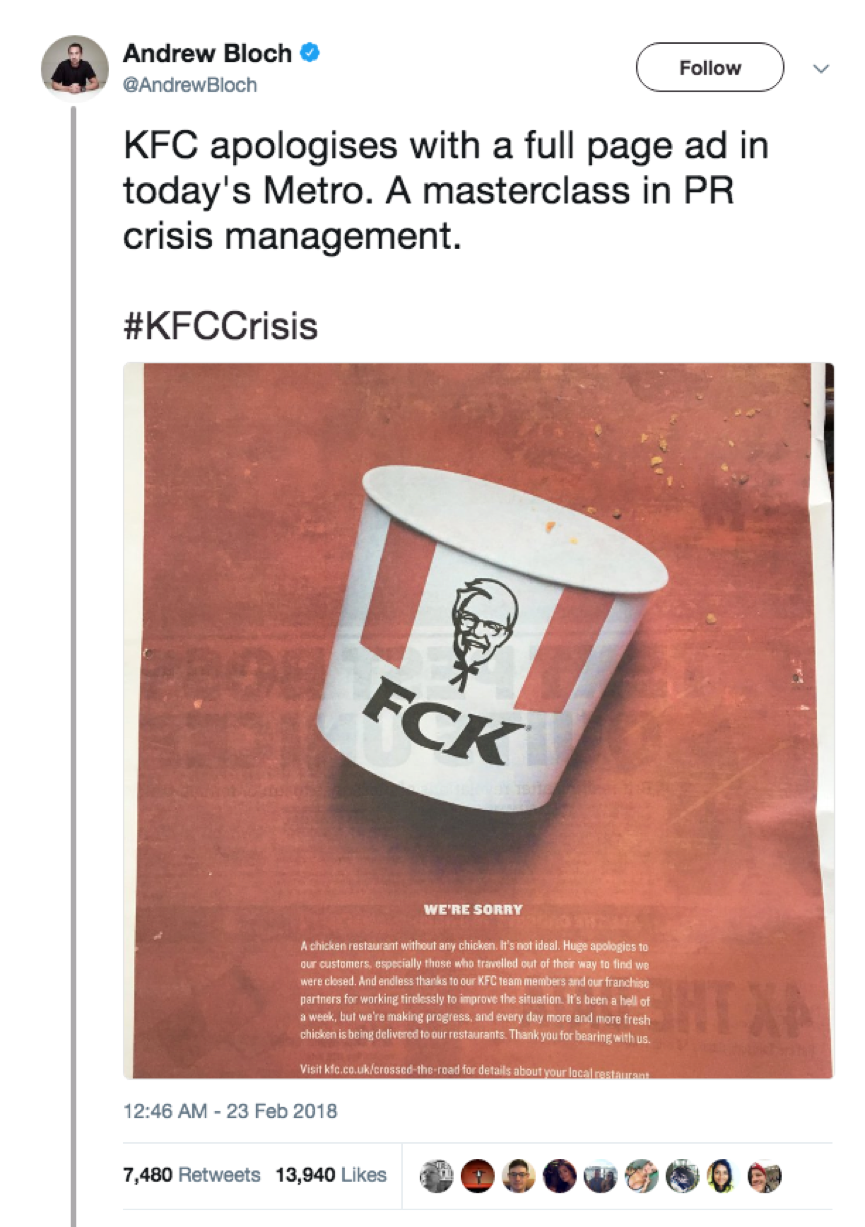Click the 12:46 AM - 23 Feb 2018 timestamp
The width and height of the screenshot is (865, 1227).
(230, 1111)
